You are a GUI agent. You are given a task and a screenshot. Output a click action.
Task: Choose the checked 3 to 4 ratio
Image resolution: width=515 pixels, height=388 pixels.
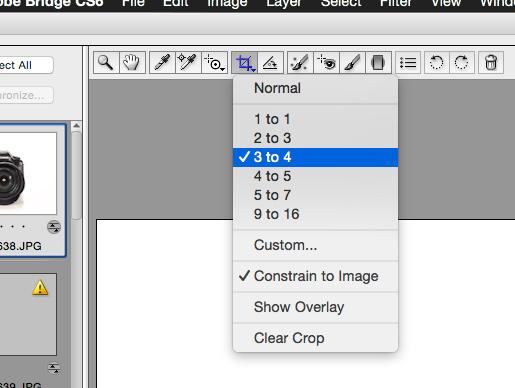pyautogui.click(x=315, y=157)
